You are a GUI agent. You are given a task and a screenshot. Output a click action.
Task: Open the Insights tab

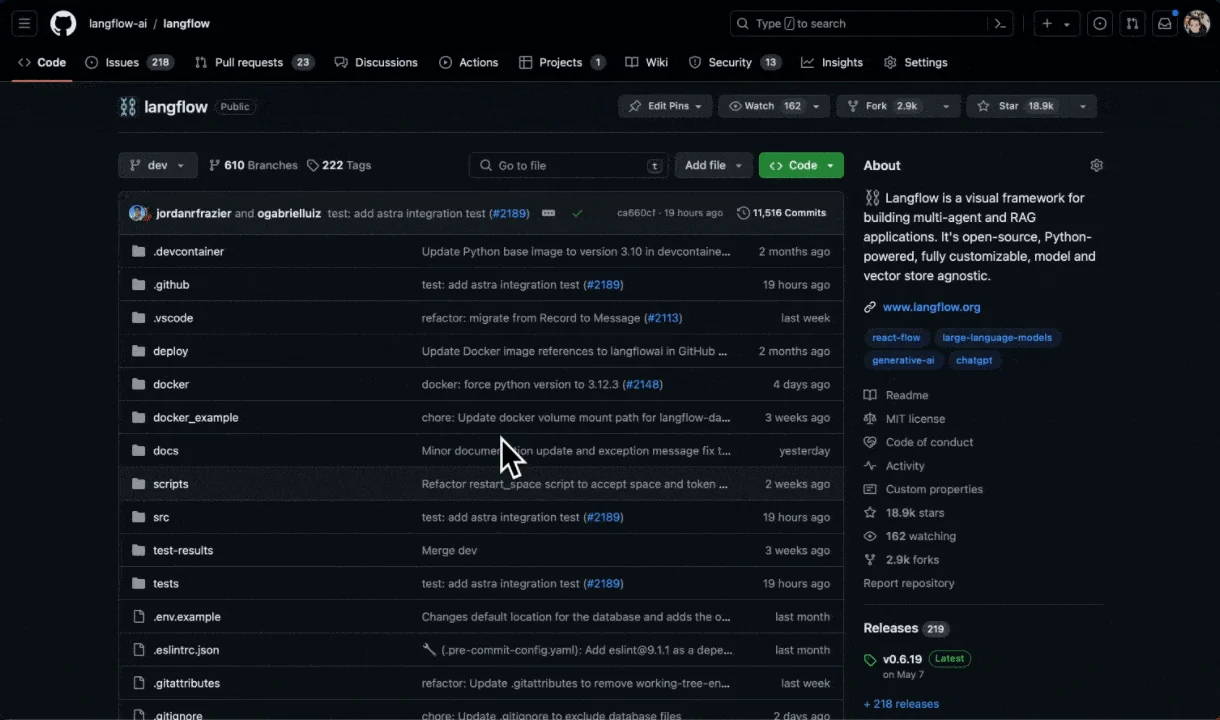click(x=832, y=62)
